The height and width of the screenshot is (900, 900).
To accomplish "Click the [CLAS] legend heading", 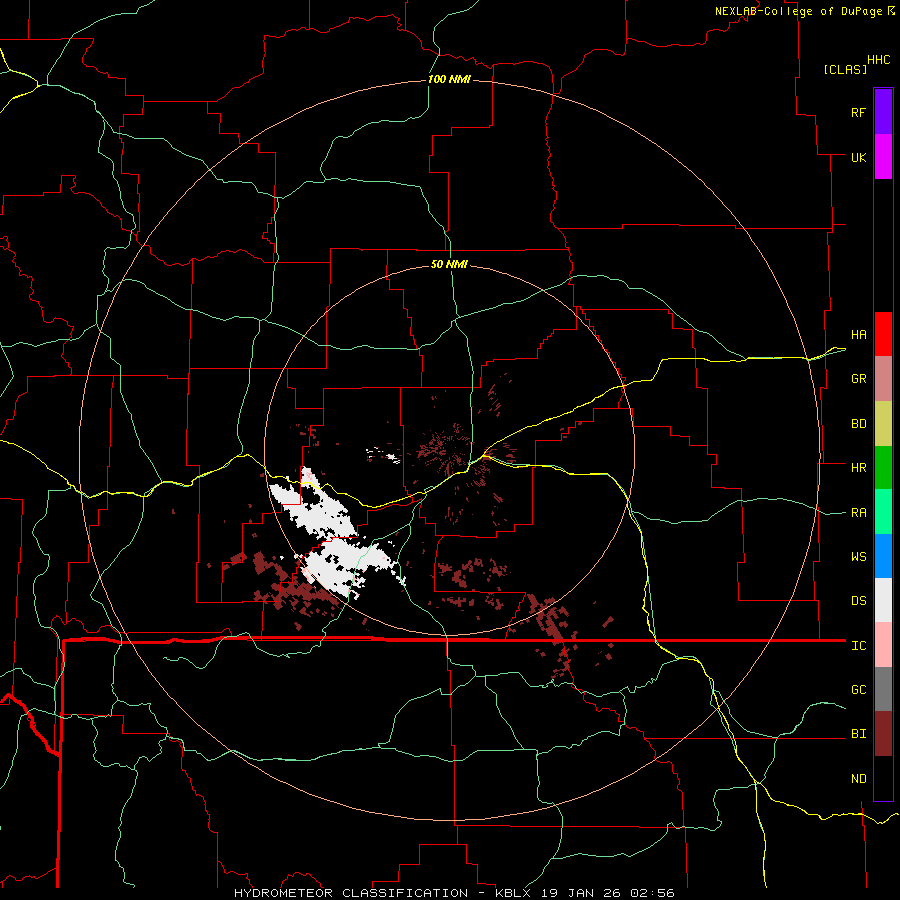I will (845, 69).
